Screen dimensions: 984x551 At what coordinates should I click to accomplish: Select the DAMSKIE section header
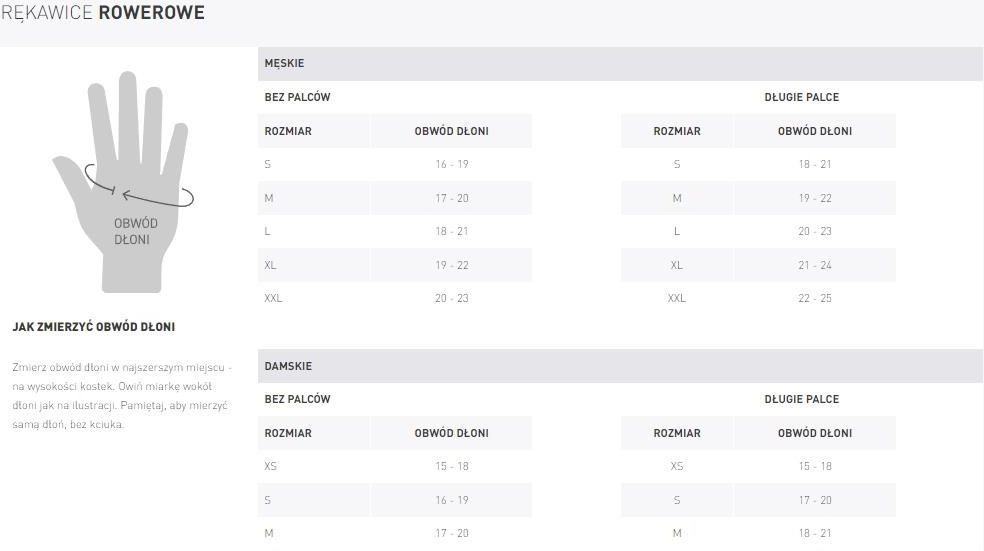coord(620,366)
